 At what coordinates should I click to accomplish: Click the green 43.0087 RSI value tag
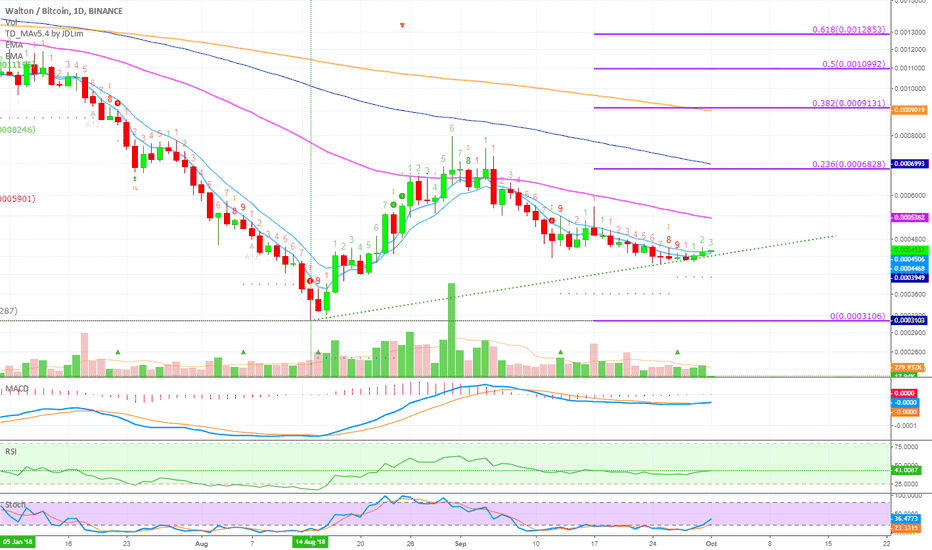907,470
